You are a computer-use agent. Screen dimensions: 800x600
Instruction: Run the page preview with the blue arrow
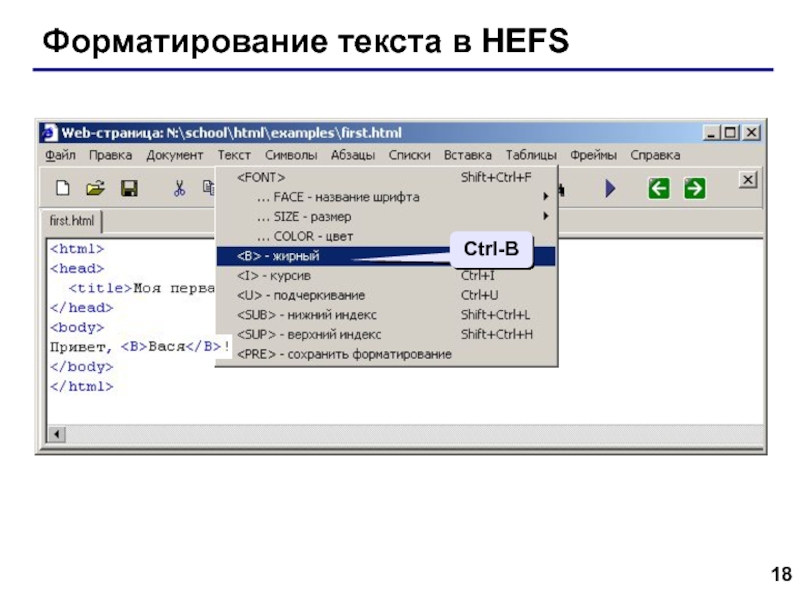pos(610,188)
